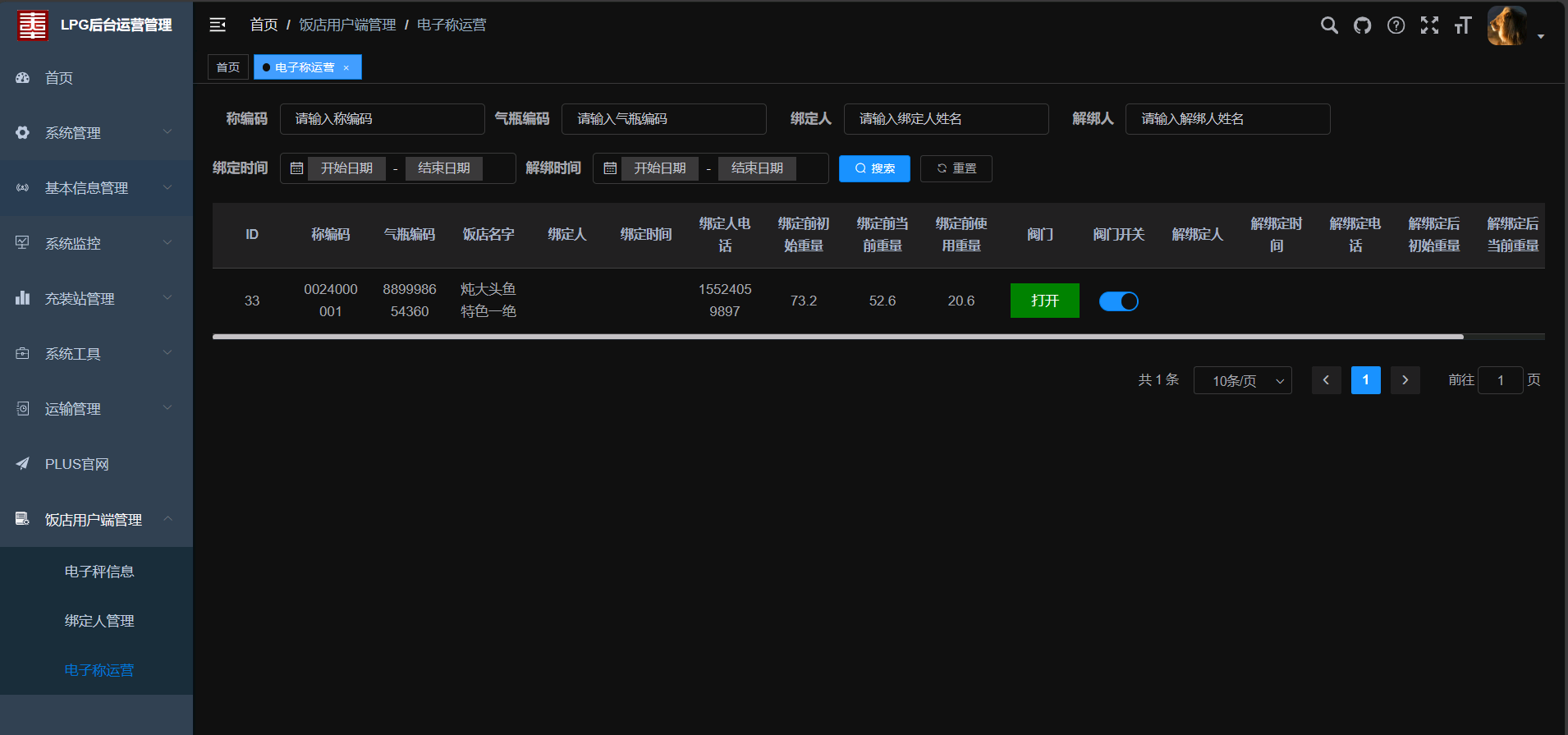Click the blue 搜索 button
Screen dimensions: 1568x735
tap(874, 168)
